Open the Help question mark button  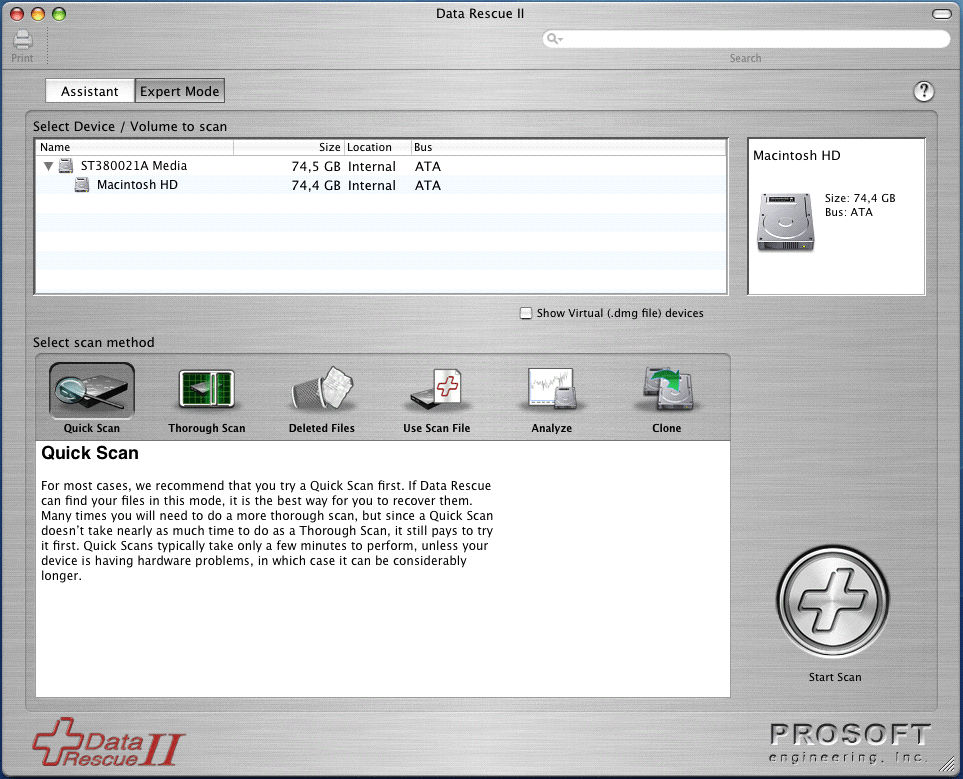pyautogui.click(x=923, y=91)
